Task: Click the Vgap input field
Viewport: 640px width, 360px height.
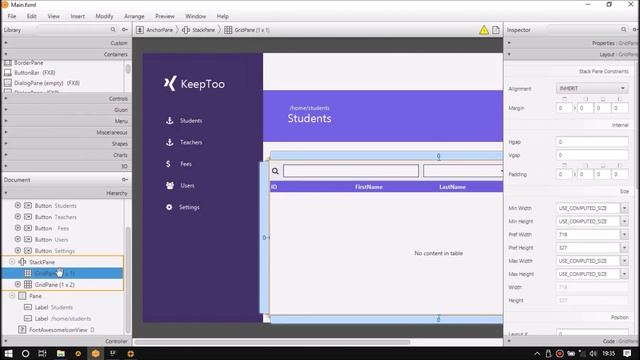Action: coord(592,155)
